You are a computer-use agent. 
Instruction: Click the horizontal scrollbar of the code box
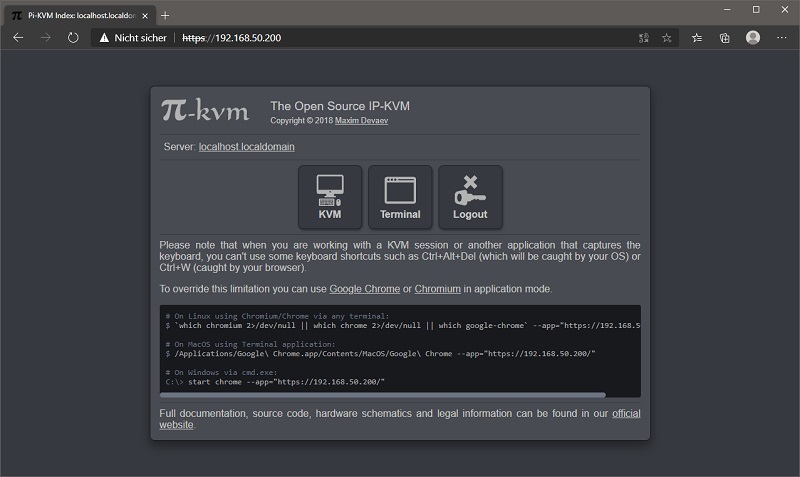(383, 395)
